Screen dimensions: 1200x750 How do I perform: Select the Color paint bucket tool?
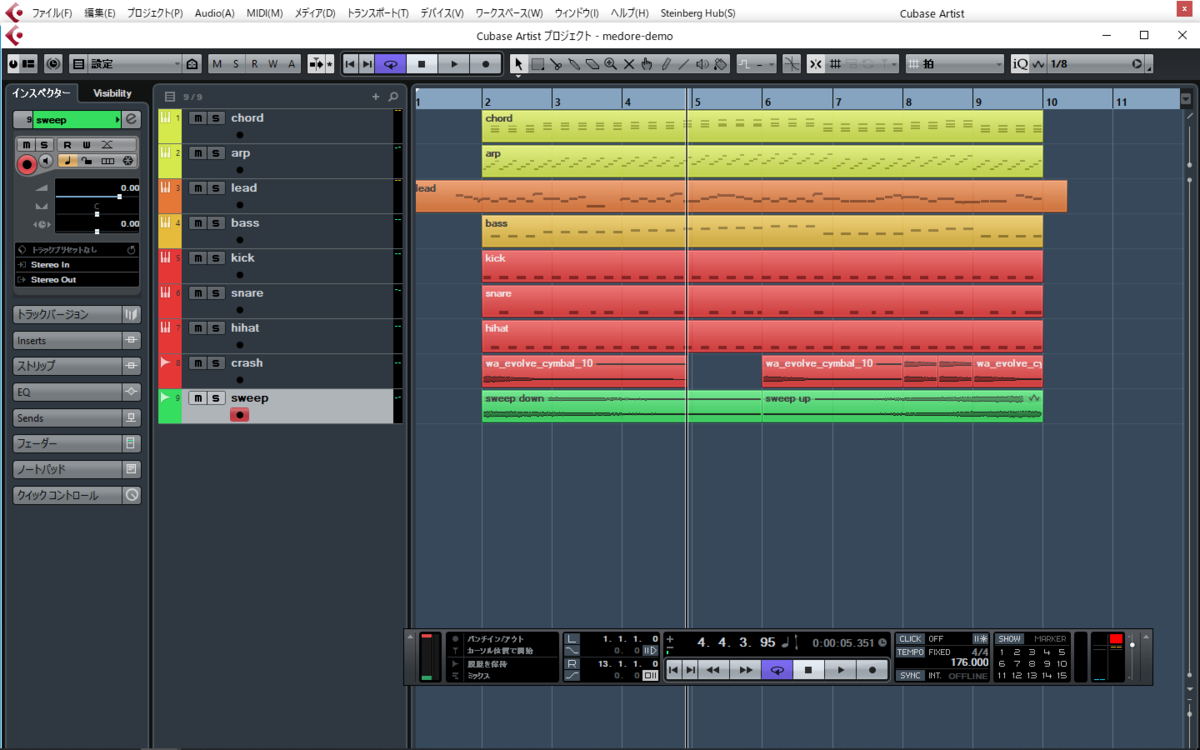coord(720,64)
